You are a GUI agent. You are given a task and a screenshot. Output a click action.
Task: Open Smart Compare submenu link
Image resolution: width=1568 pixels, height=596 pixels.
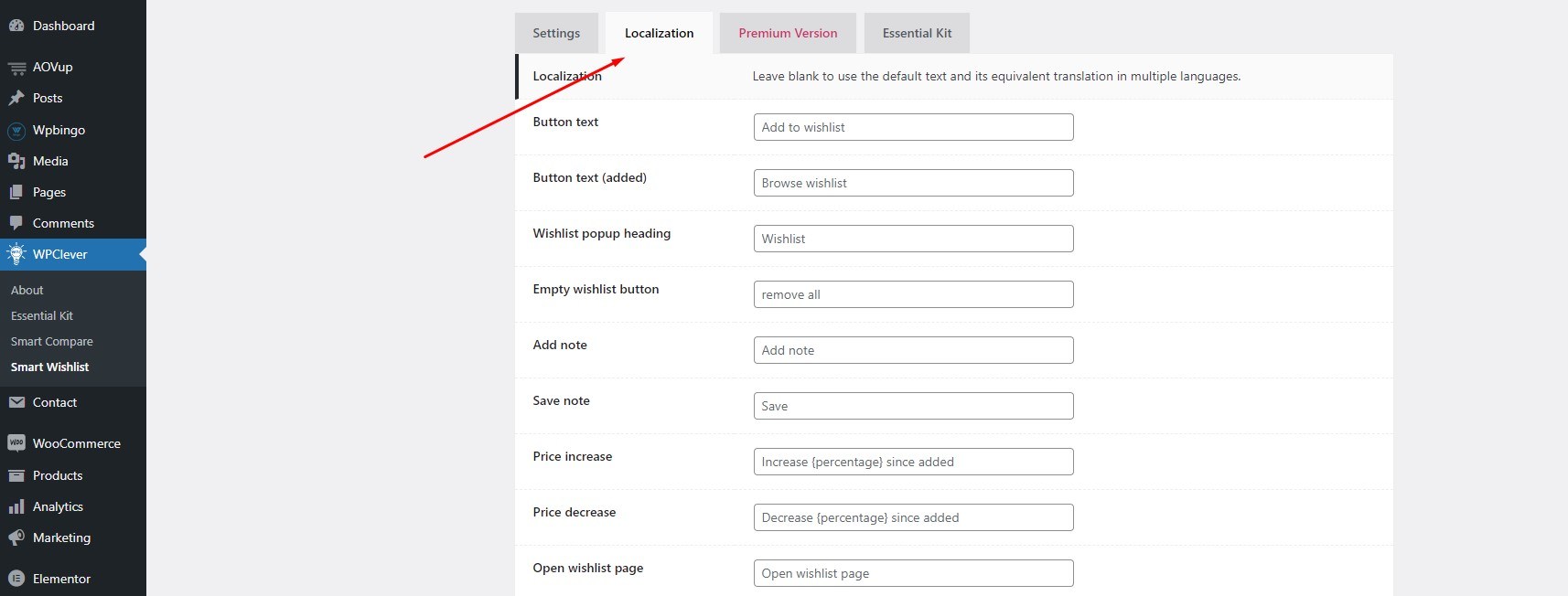(x=52, y=341)
